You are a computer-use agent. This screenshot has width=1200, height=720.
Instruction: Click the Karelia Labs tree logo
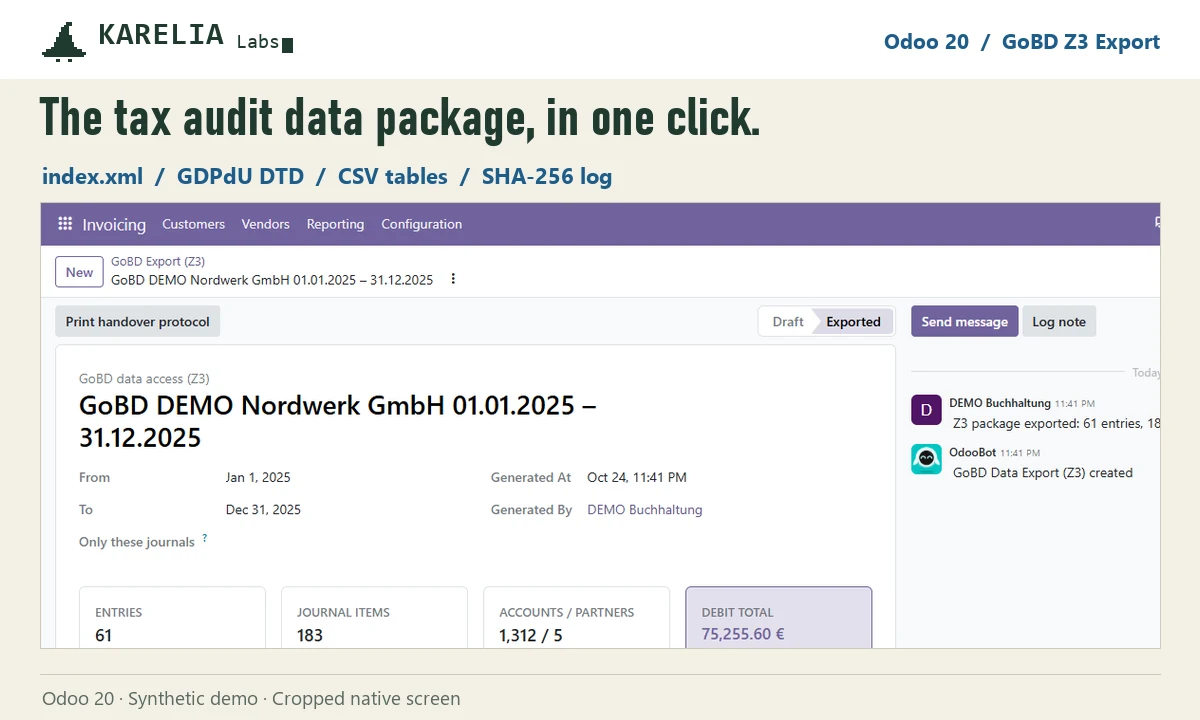pos(64,42)
